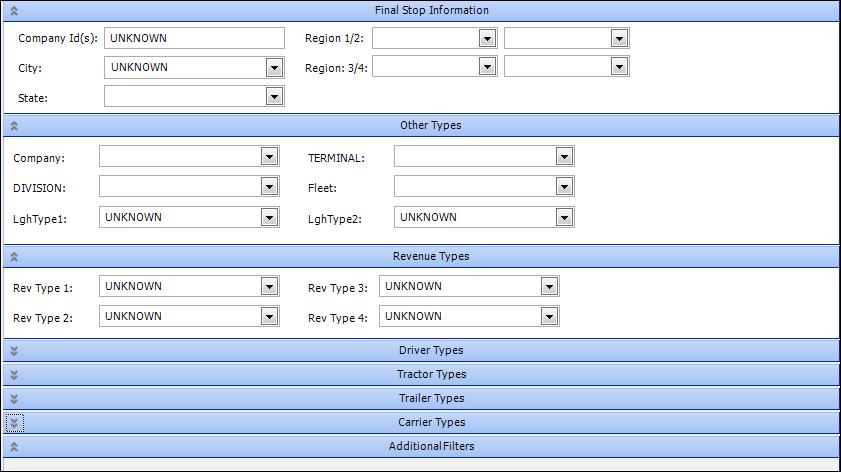Image resolution: width=841 pixels, height=472 pixels.
Task: Open the Company dropdown in Other Types
Action: [x=267, y=157]
